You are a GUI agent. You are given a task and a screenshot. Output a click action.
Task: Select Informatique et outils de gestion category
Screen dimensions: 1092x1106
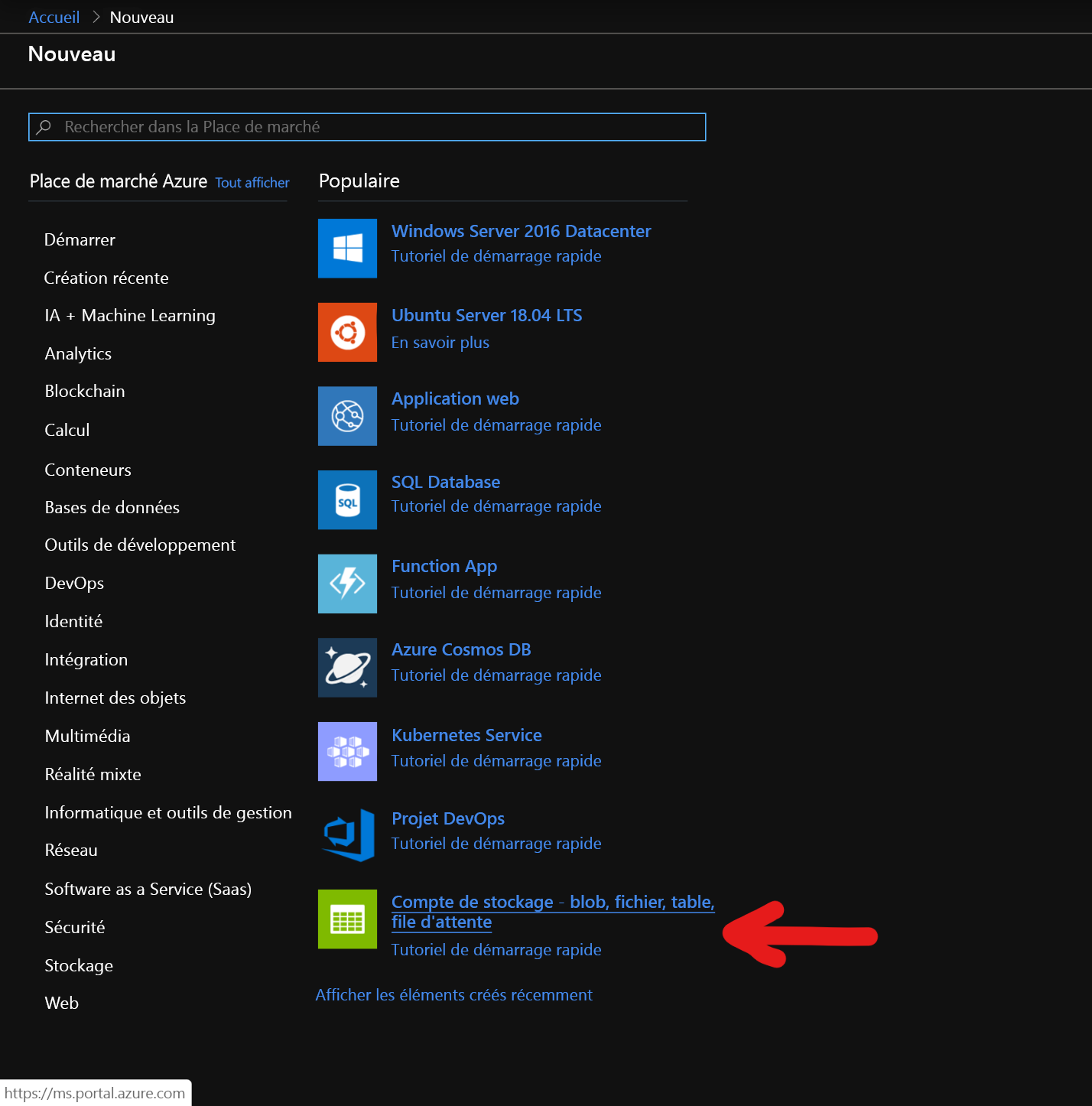pos(168,812)
